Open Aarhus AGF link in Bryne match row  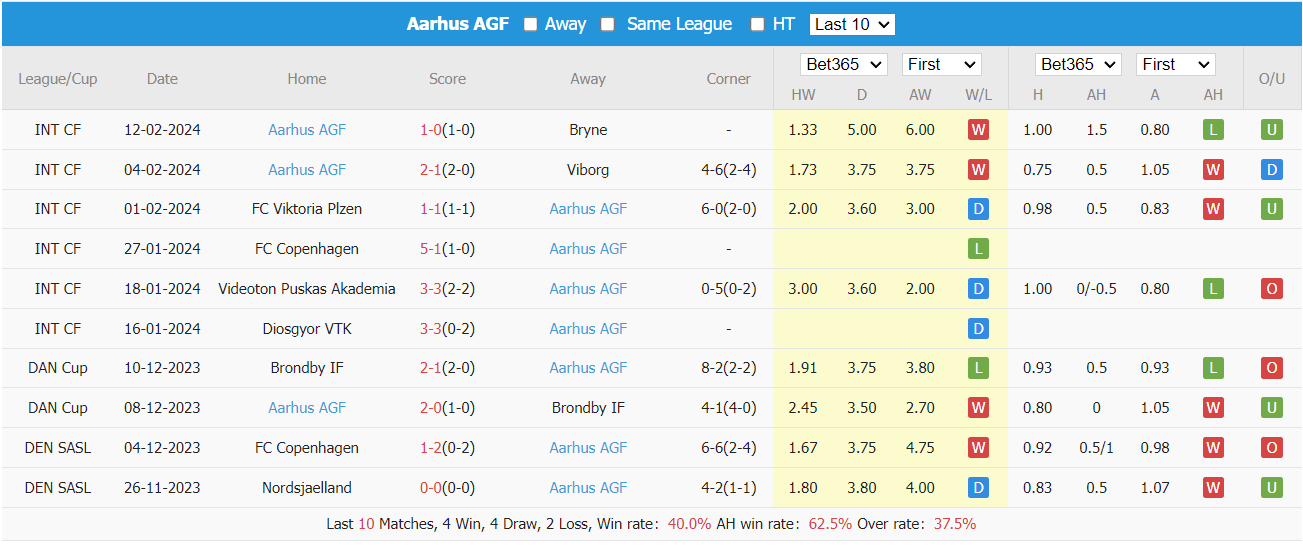pyautogui.click(x=307, y=130)
